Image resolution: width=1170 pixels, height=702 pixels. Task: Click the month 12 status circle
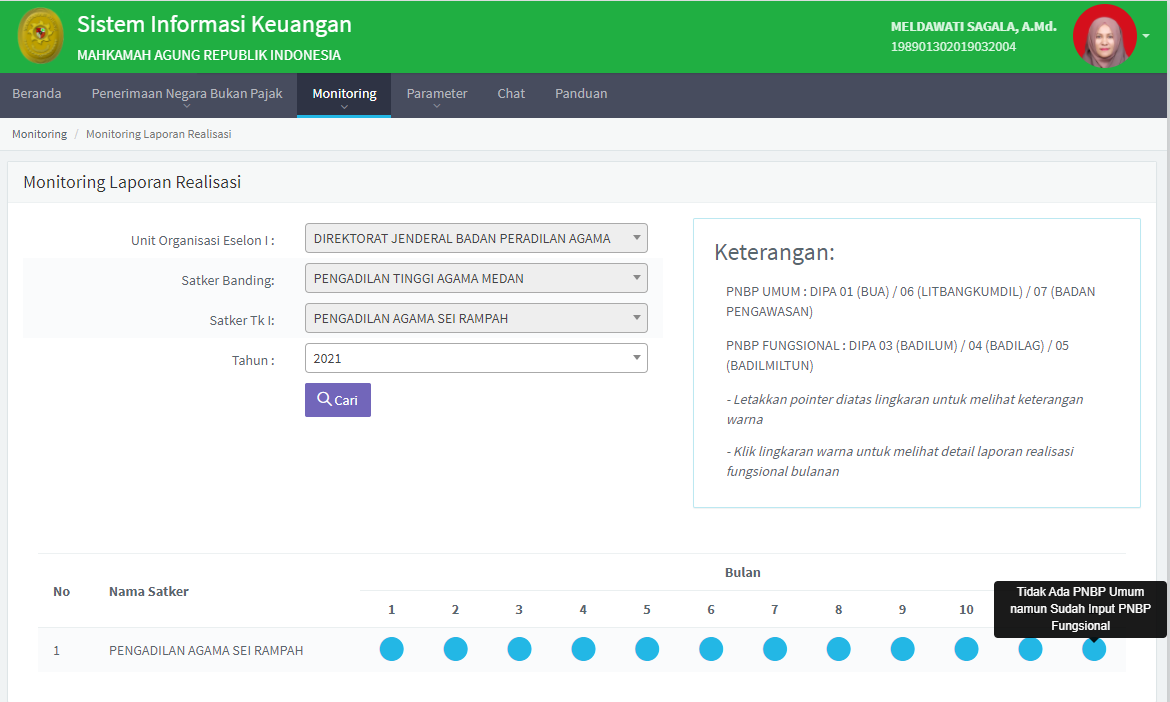point(1094,649)
